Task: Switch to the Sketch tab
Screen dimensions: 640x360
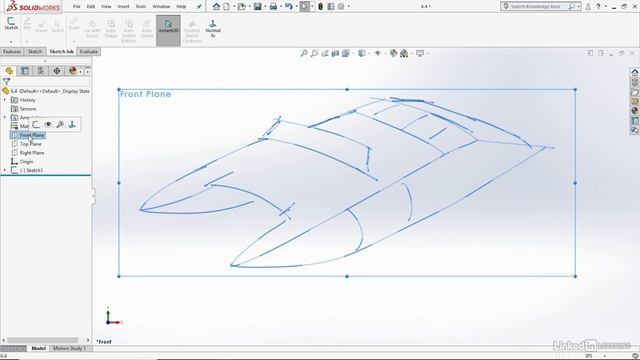Action: [x=35, y=52]
